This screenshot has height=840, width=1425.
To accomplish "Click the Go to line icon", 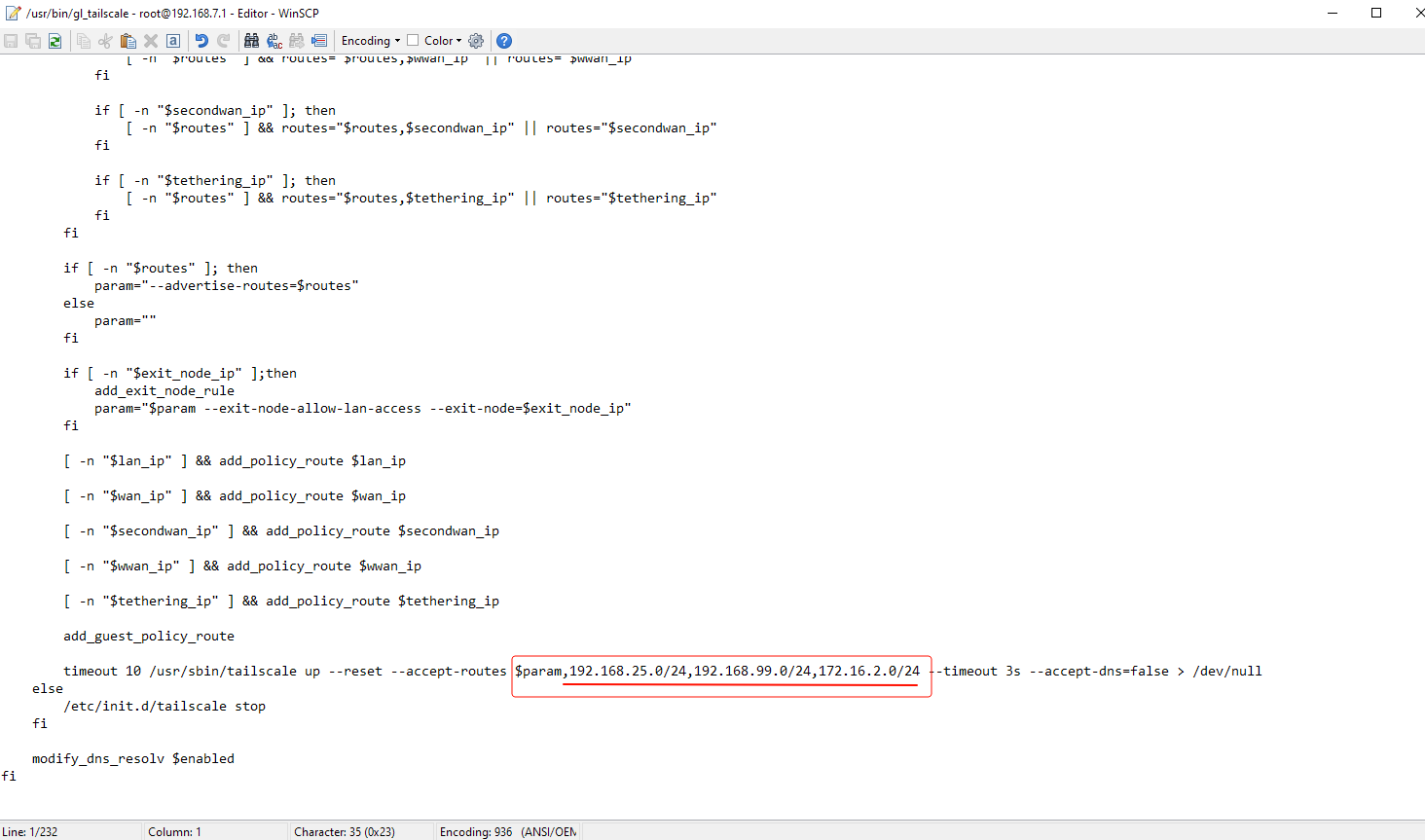I will pyautogui.click(x=319, y=41).
